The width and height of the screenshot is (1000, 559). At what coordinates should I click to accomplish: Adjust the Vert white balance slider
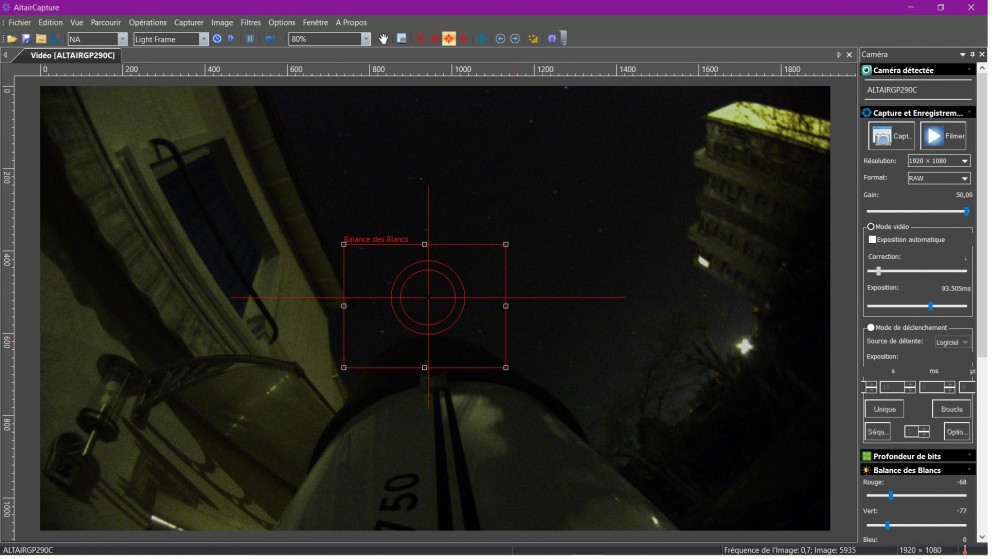coord(917,526)
